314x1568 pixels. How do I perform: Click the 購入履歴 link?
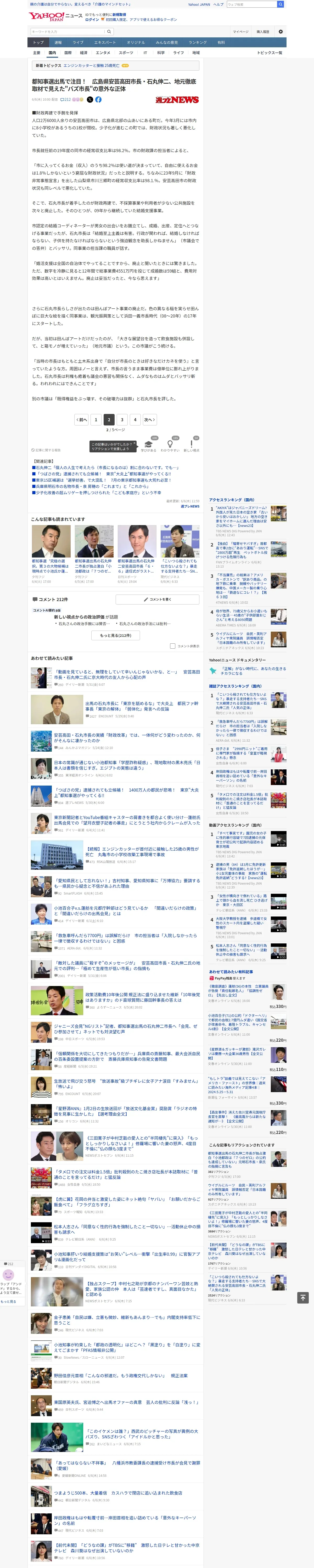pos(263,32)
